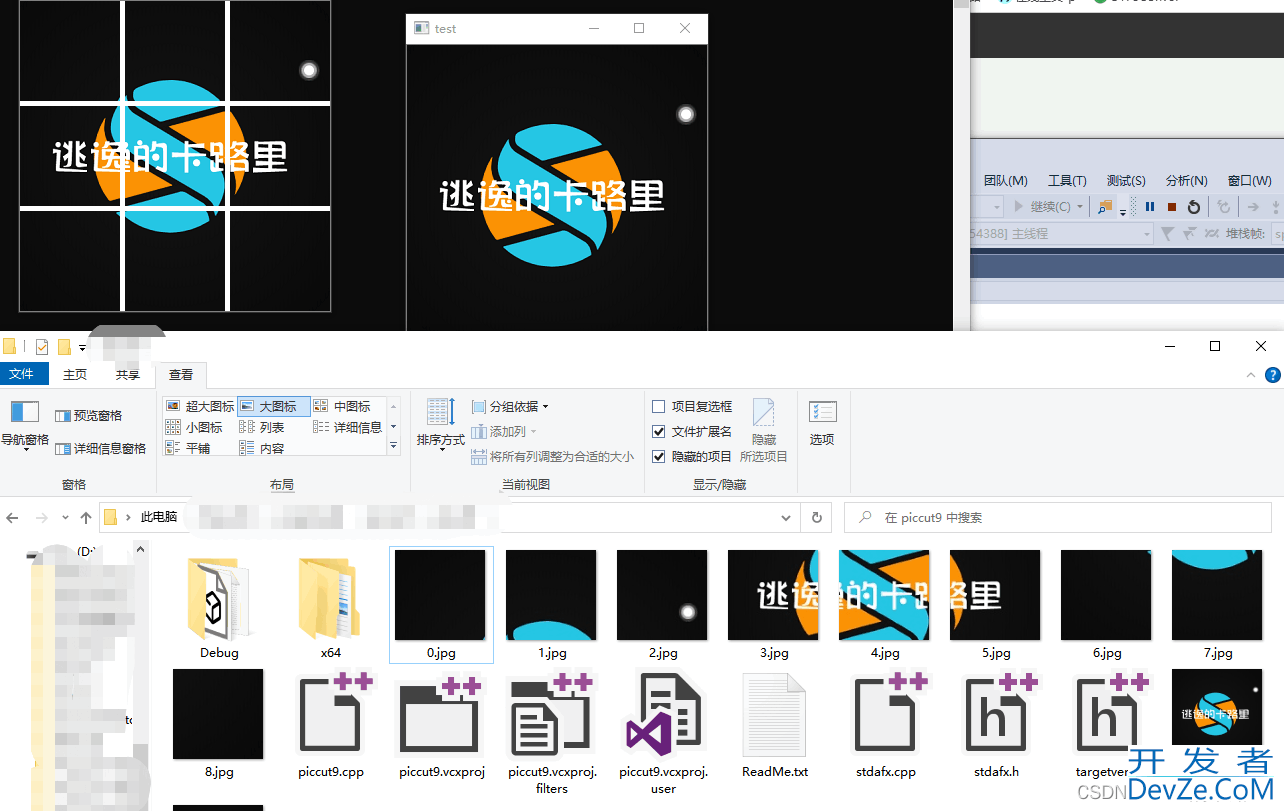Restart debugging in Visual Studio toolbar
This screenshot has height=811, width=1284.
(1193, 207)
